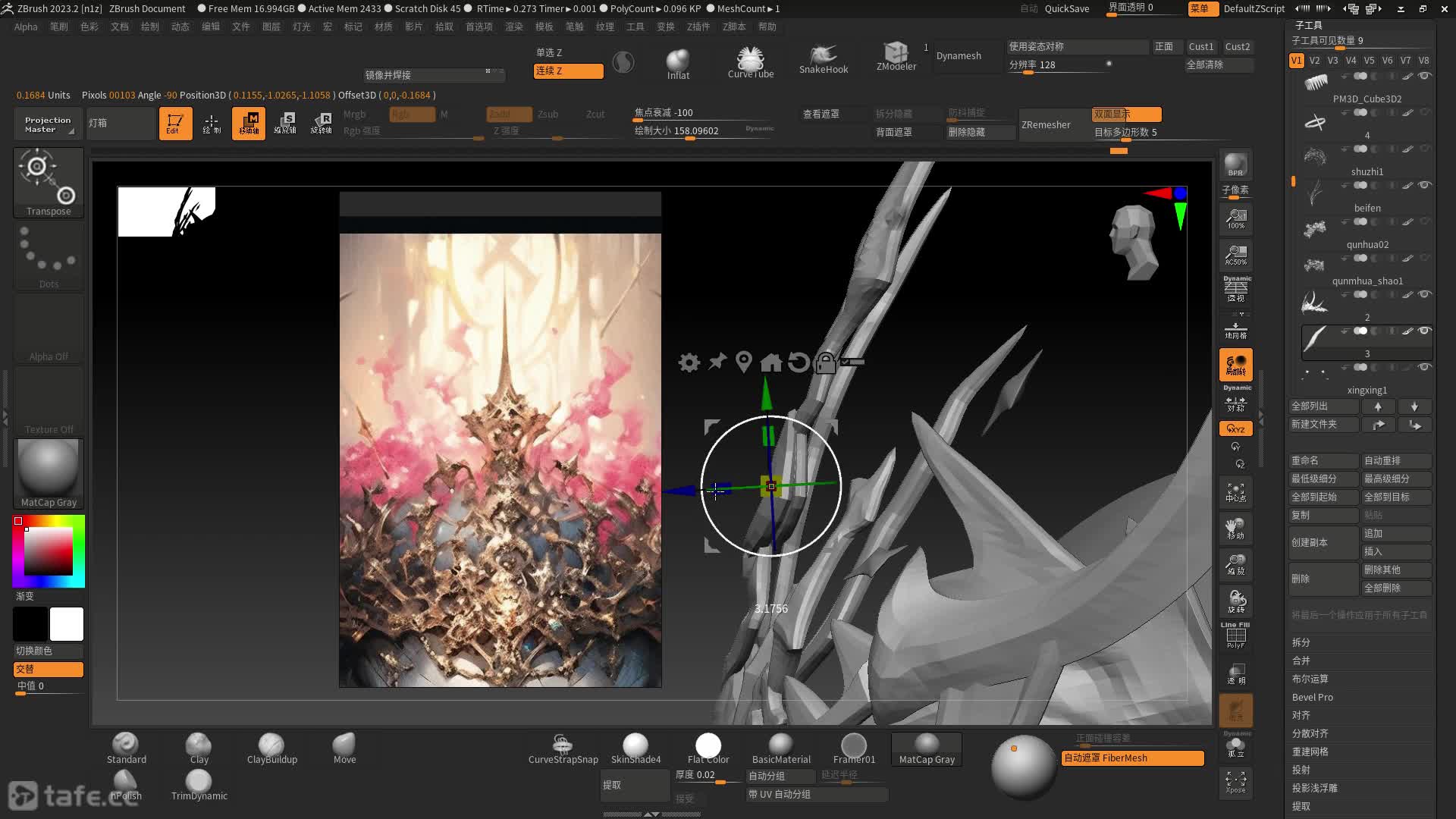Toggle Edit mode button
This screenshot has width=1456, height=819.
175,124
